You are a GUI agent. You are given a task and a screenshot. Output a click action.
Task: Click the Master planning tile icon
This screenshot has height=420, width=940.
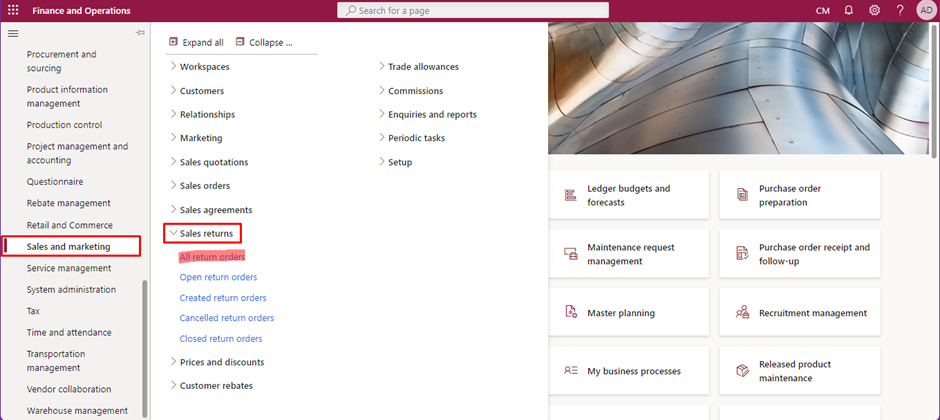click(x=571, y=312)
